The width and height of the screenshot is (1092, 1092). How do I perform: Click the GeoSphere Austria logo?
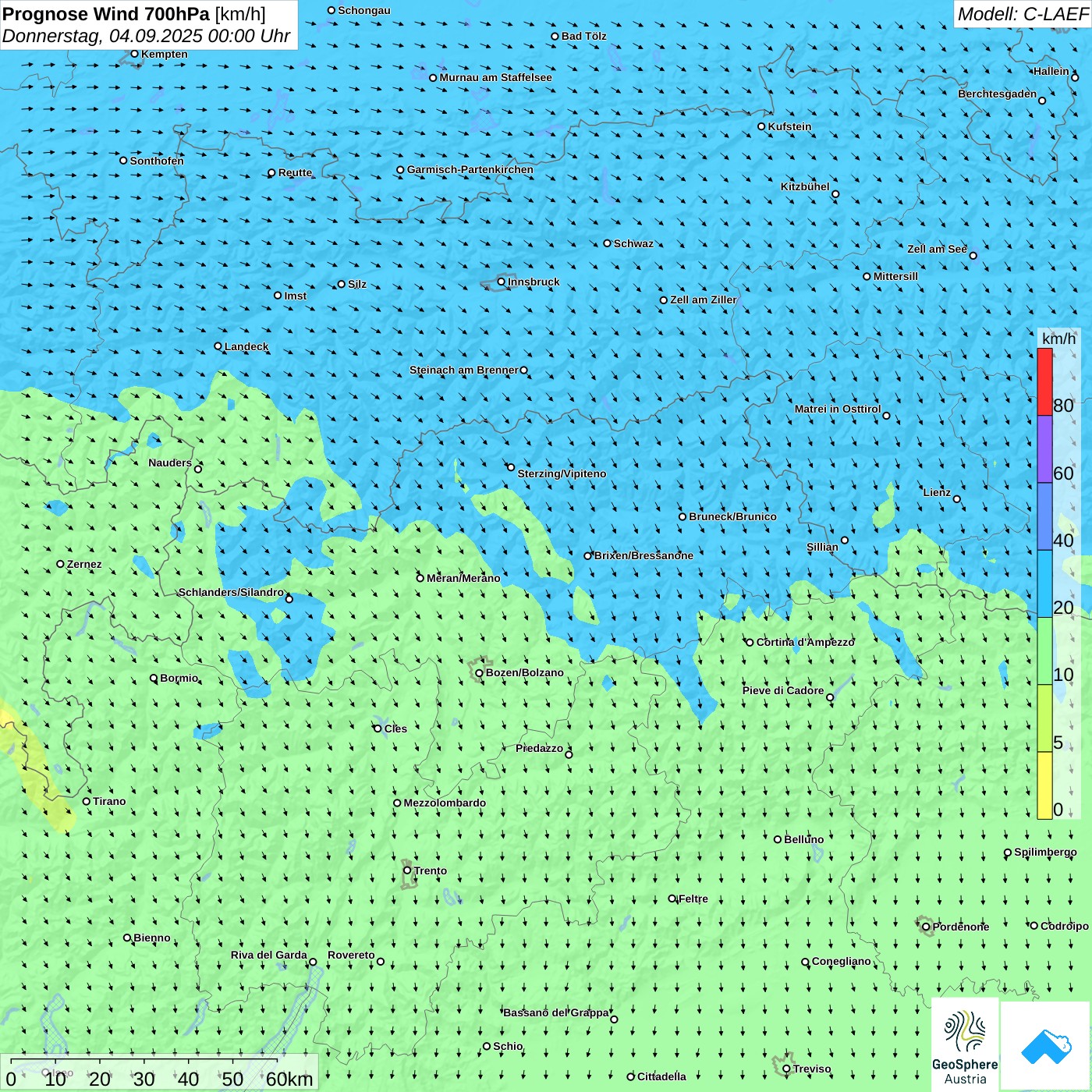coord(965,1044)
